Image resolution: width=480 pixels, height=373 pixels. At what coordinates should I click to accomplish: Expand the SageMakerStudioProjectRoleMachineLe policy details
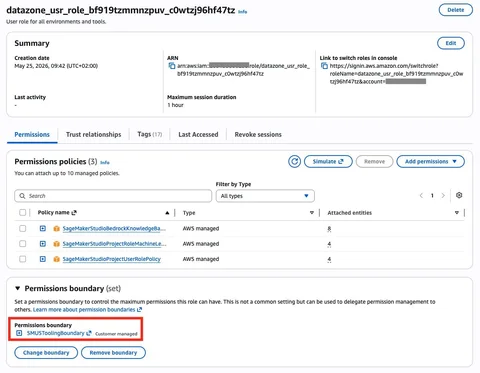click(x=43, y=244)
